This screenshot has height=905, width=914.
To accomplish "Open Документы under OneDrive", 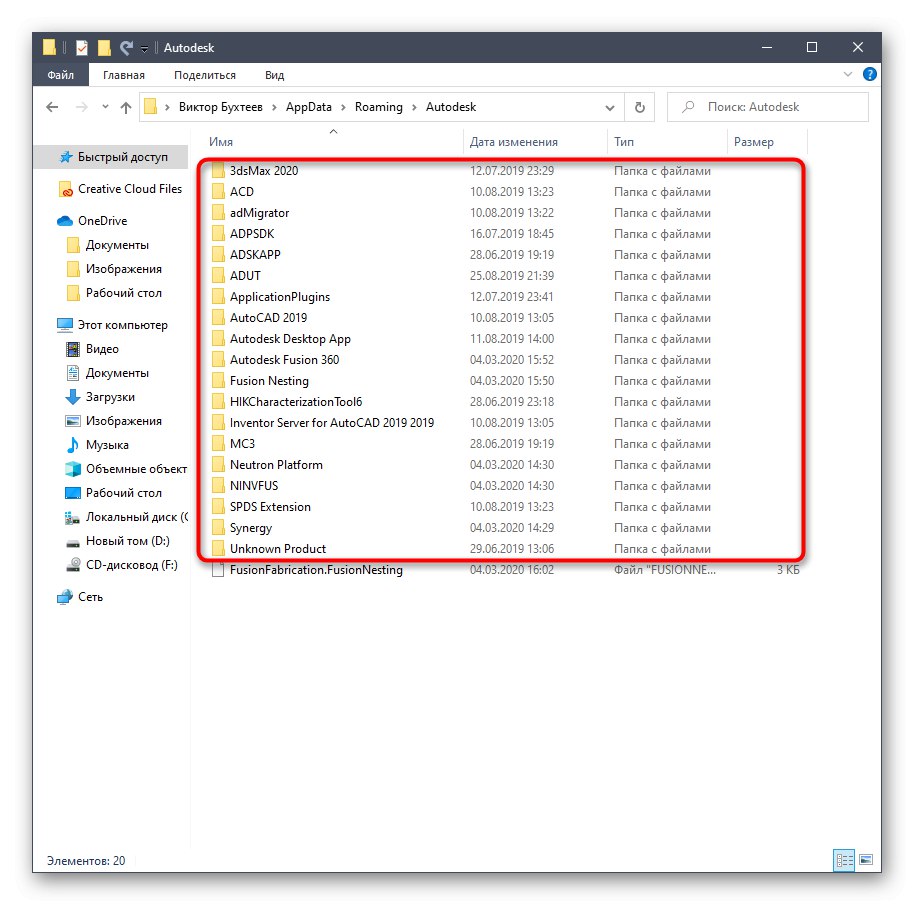I will coord(108,245).
